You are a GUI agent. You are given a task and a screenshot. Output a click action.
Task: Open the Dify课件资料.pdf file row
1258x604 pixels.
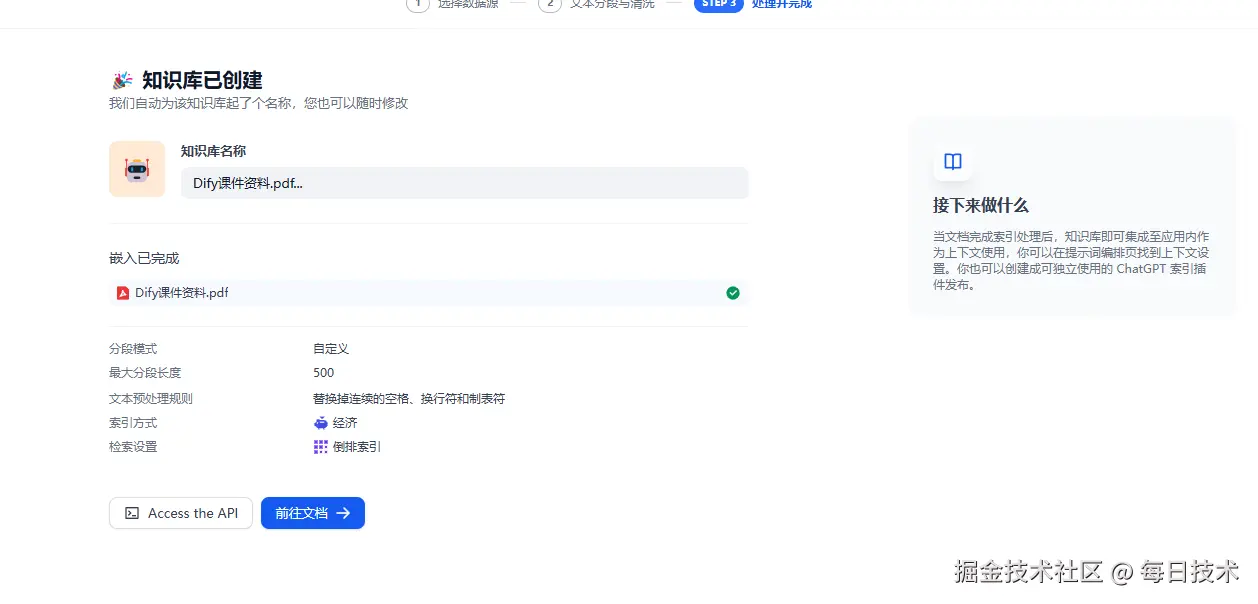coord(428,293)
